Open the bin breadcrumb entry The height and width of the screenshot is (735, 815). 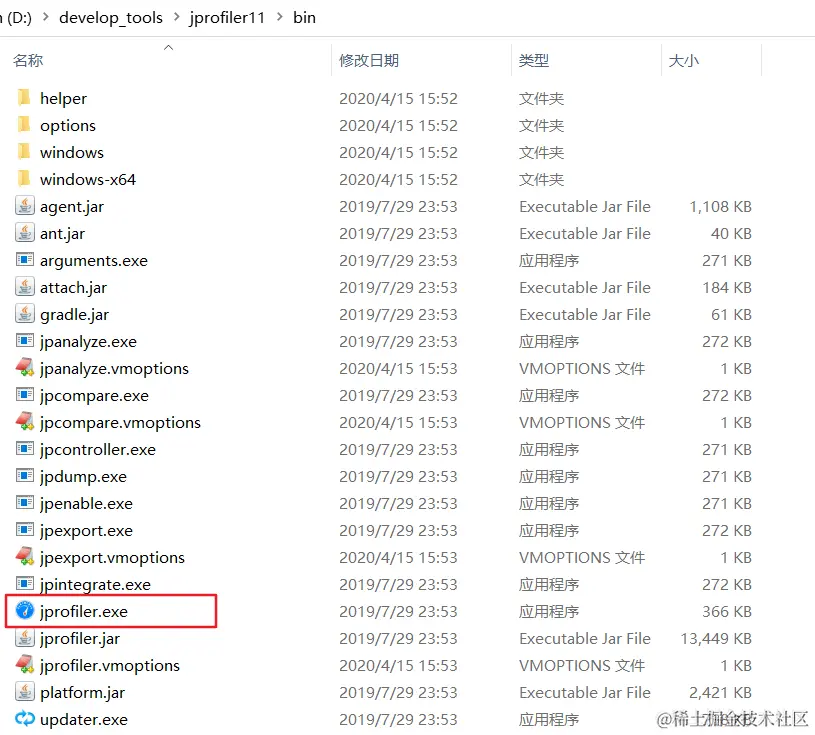coord(305,17)
